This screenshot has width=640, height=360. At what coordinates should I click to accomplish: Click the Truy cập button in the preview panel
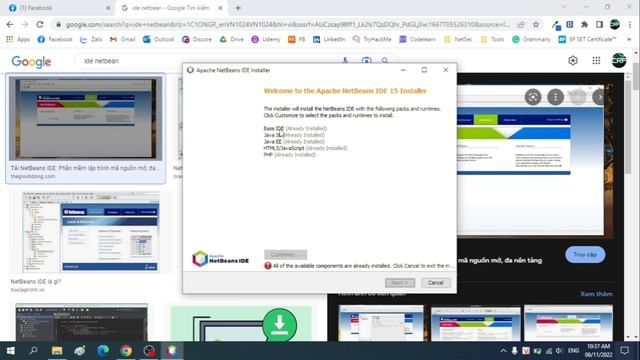pyautogui.click(x=585, y=254)
